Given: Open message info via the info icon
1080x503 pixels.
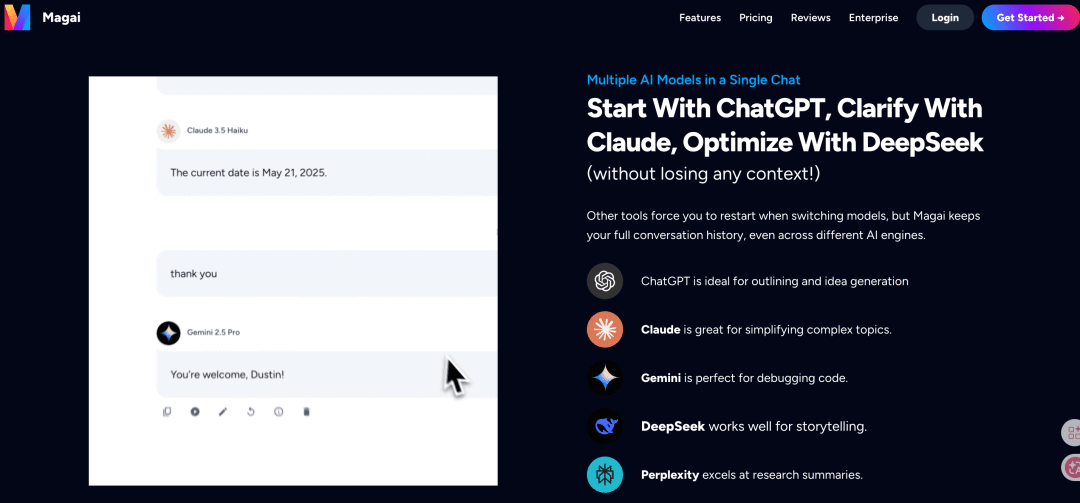Looking at the screenshot, I should point(278,411).
